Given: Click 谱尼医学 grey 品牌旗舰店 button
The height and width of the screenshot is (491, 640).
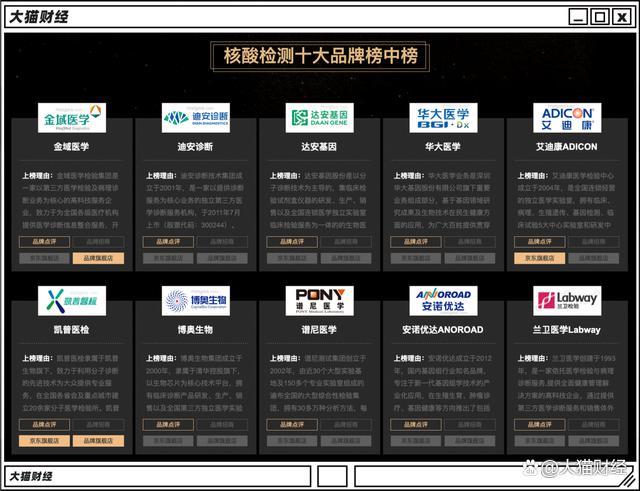Looking at the screenshot, I should pyautogui.click(x=346, y=441).
